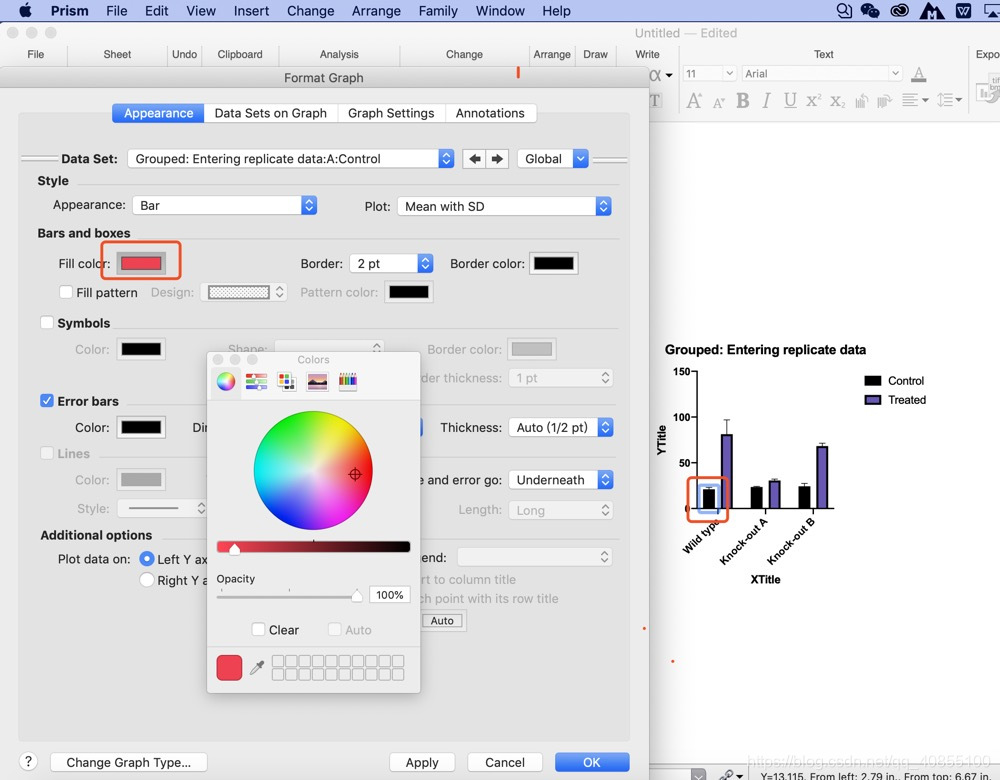Open WeChat from the menu bar
This screenshot has height=780, width=1000.
click(x=870, y=10)
